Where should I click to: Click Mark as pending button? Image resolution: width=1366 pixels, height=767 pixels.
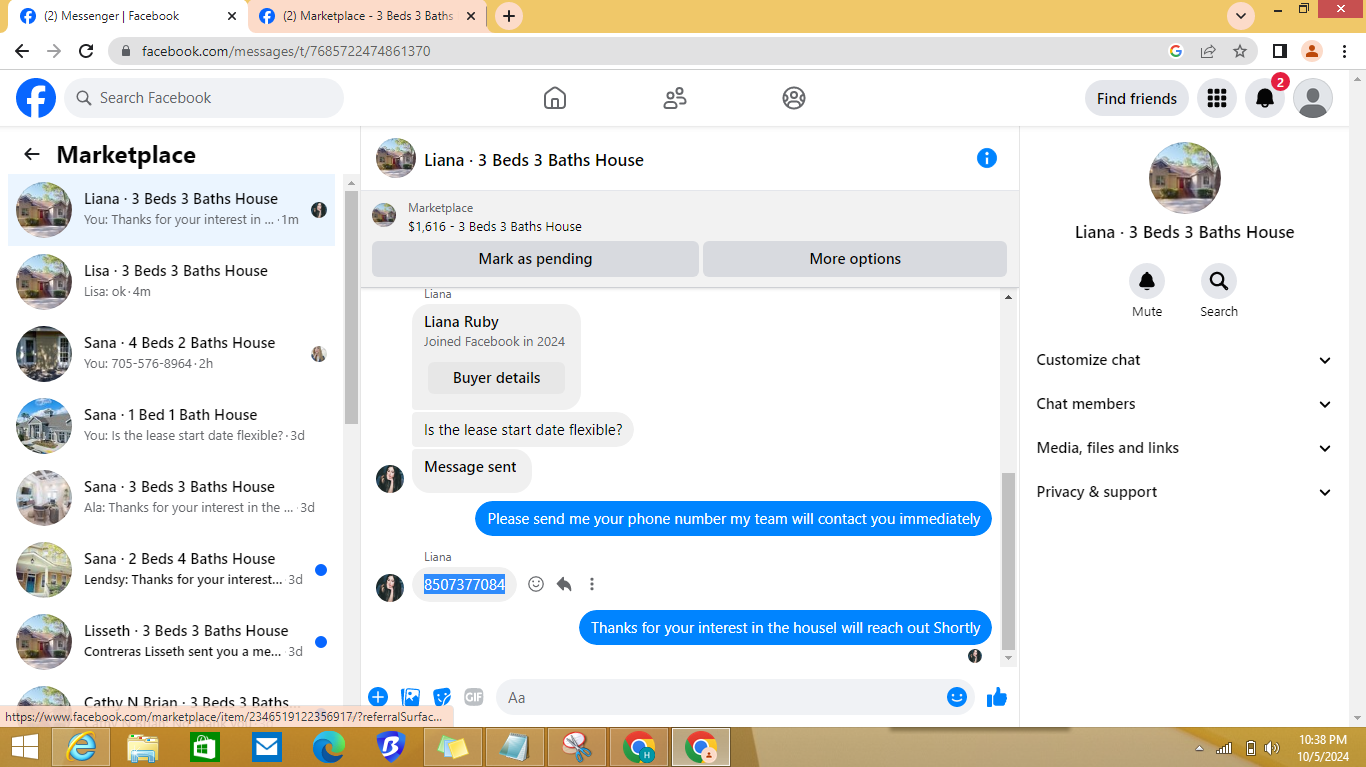pyautogui.click(x=535, y=259)
